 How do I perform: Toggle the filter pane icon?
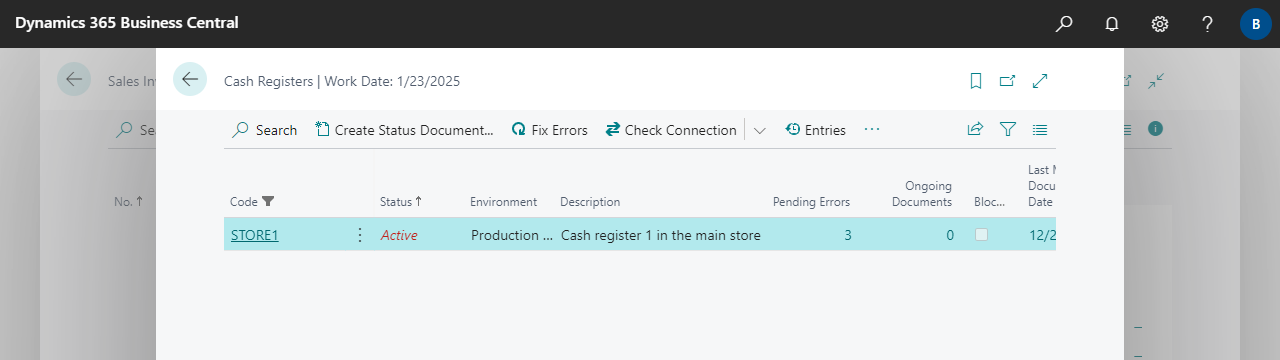[x=1008, y=130]
